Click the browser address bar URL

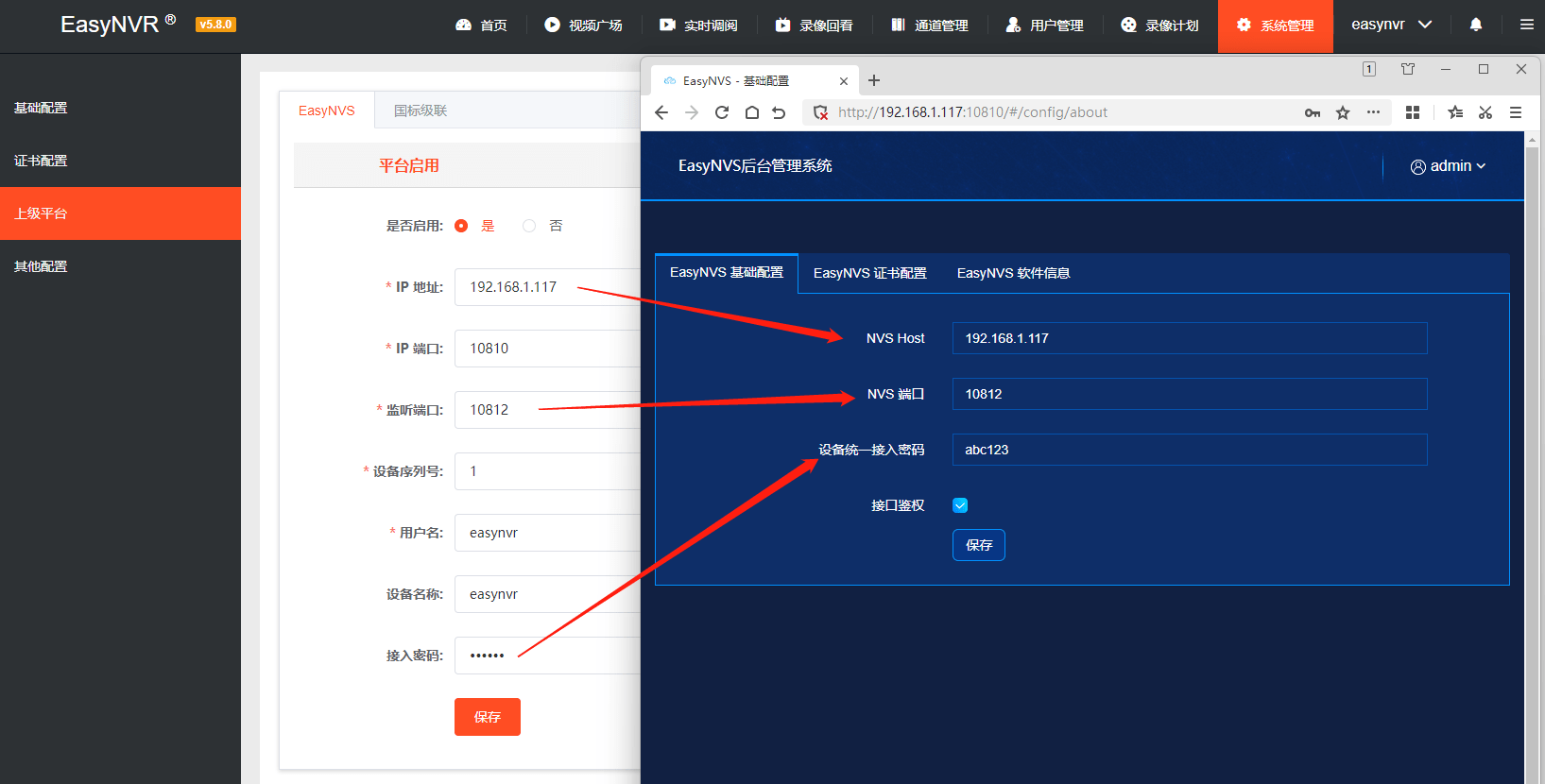[x=972, y=112]
